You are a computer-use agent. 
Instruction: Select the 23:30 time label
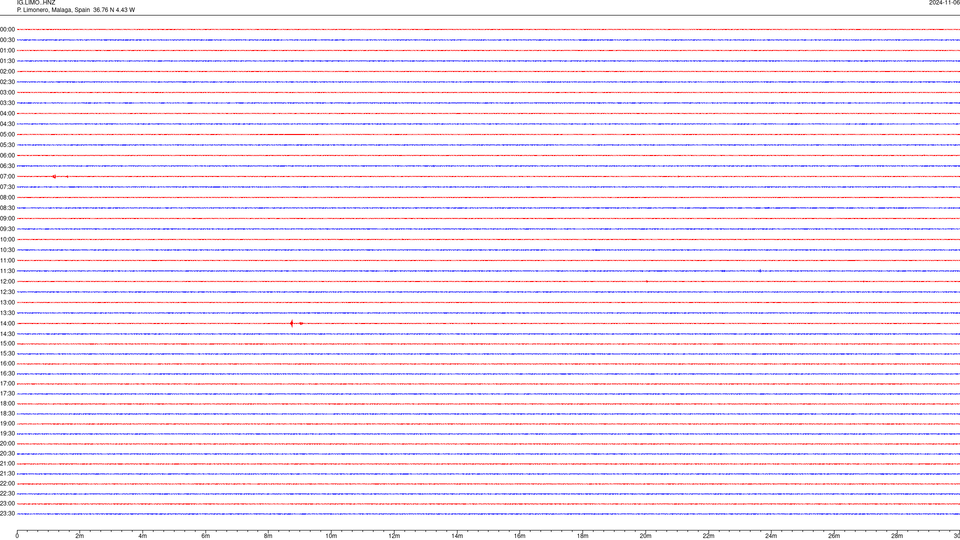7,514
